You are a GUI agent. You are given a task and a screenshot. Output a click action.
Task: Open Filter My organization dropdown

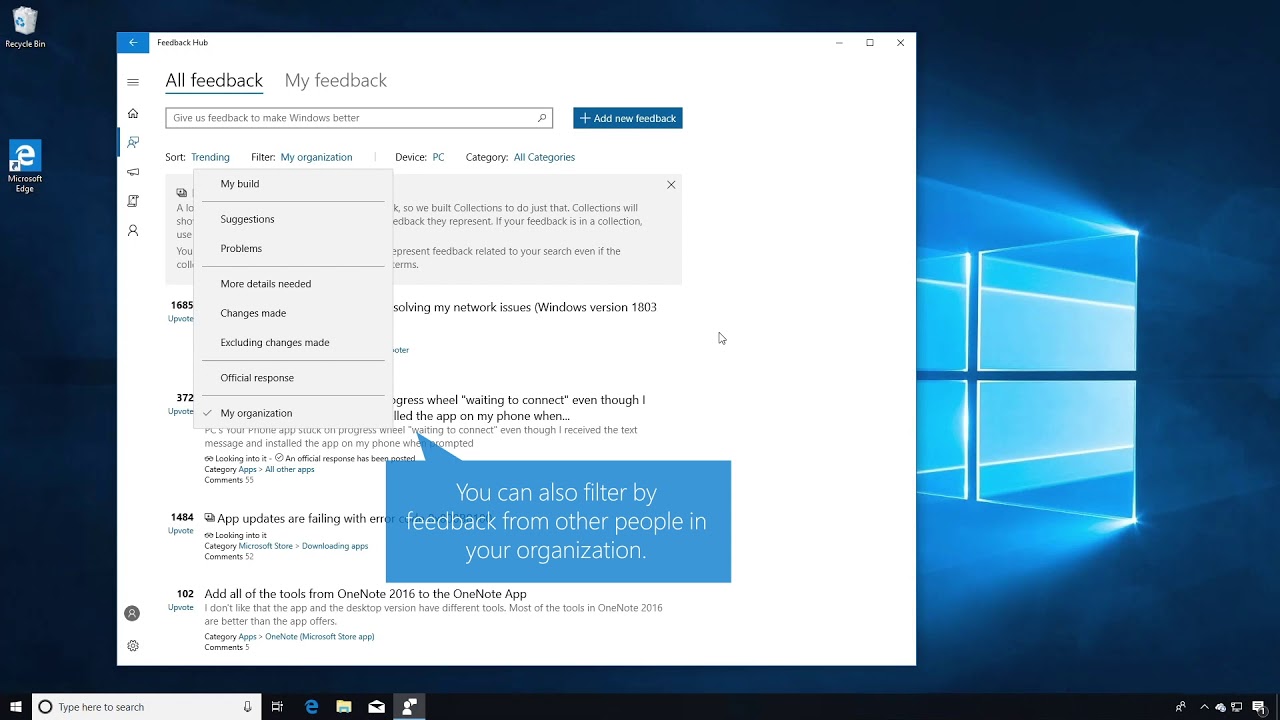[316, 157]
